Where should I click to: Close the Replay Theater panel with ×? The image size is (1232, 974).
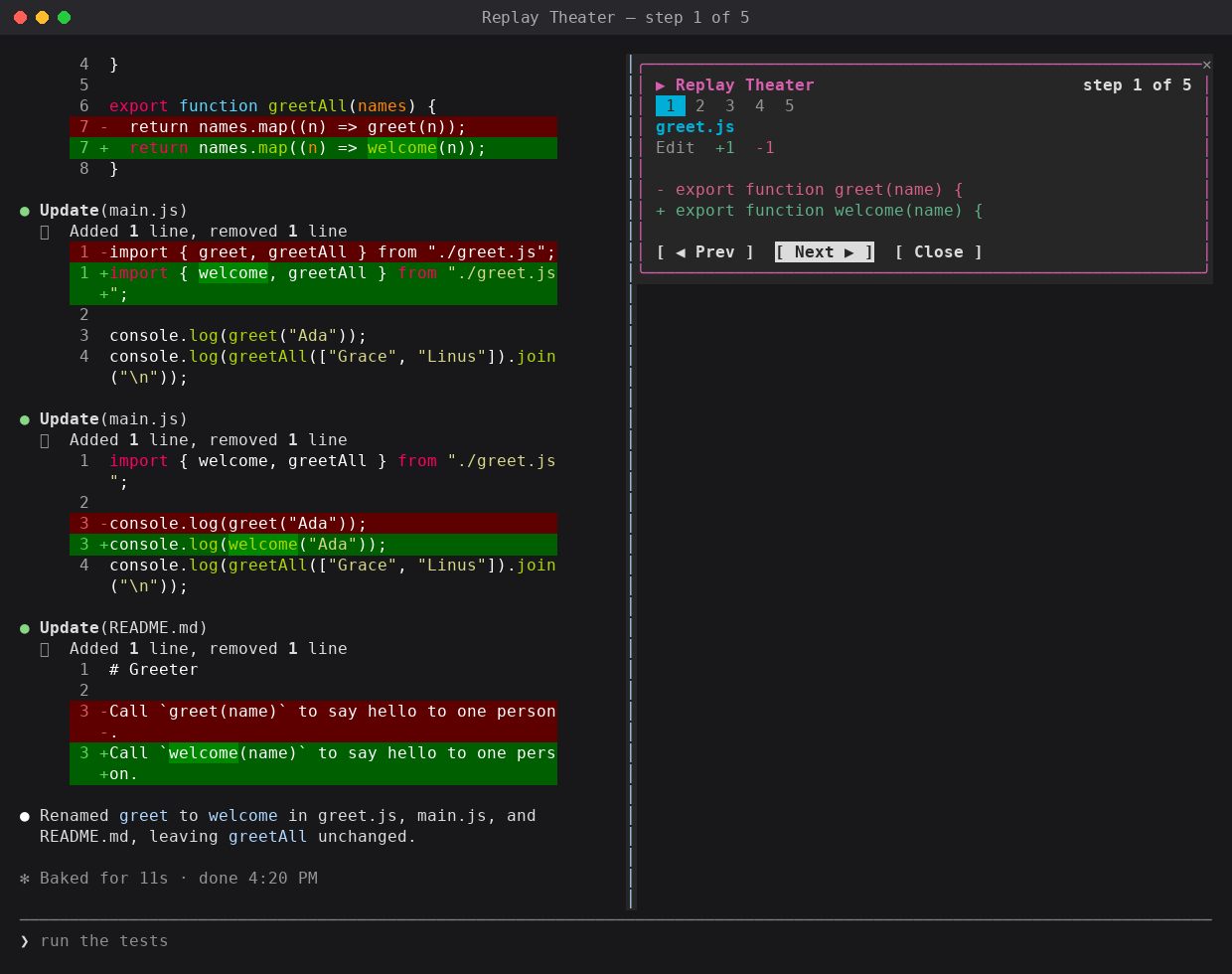tap(1206, 65)
